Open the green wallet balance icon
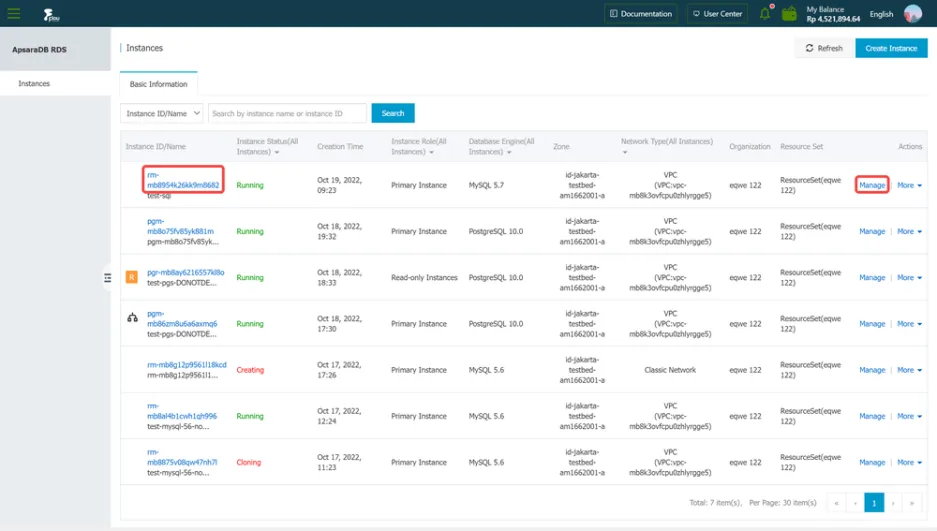Image resolution: width=937 pixels, height=531 pixels. pyautogui.click(x=789, y=13)
